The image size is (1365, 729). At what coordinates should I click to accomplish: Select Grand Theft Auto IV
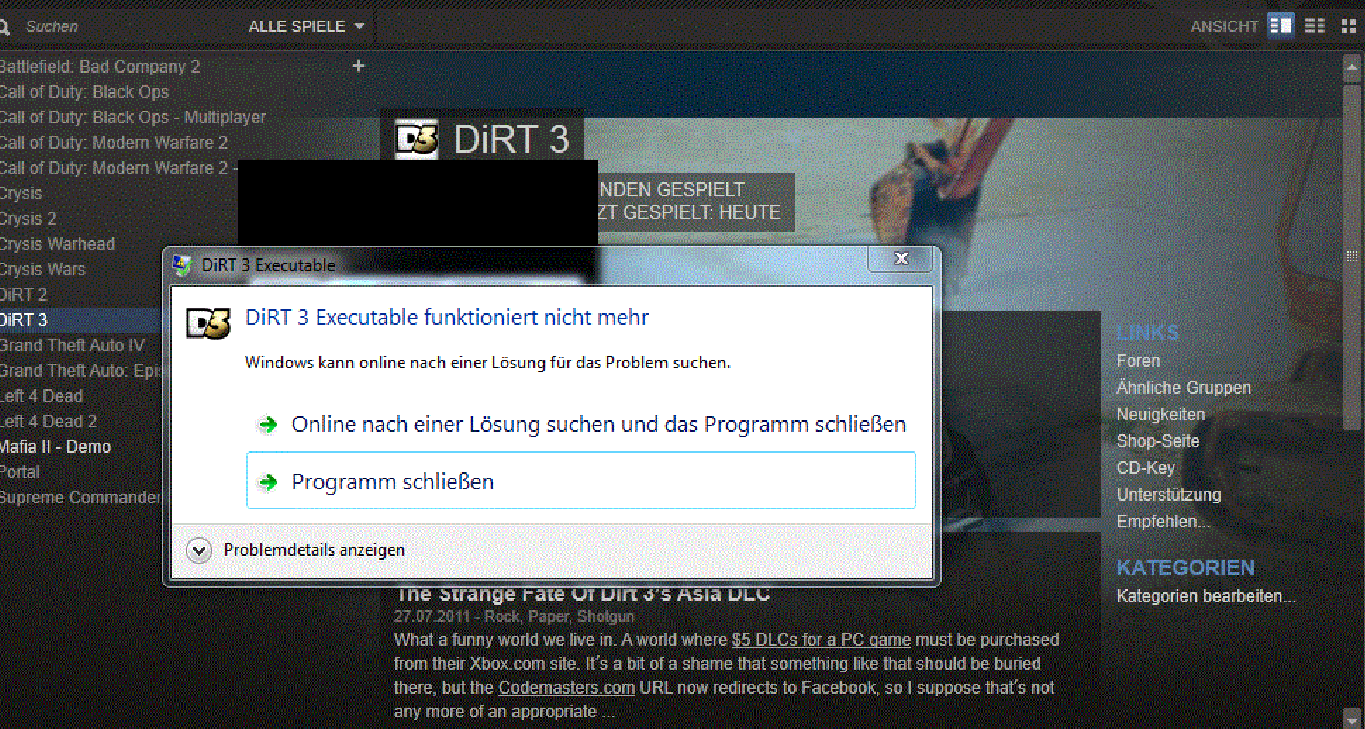tap(72, 345)
